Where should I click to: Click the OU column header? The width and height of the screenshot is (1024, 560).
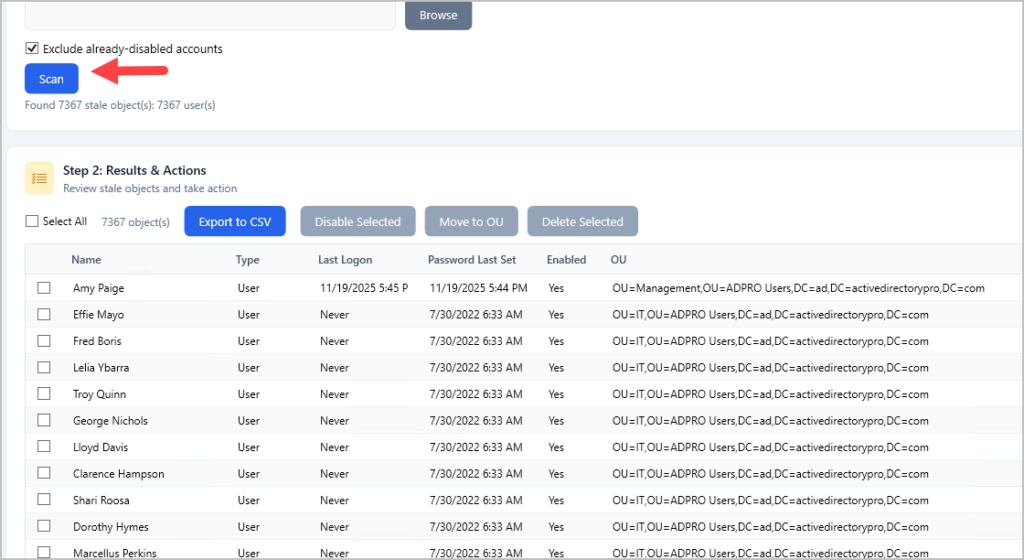click(x=618, y=260)
